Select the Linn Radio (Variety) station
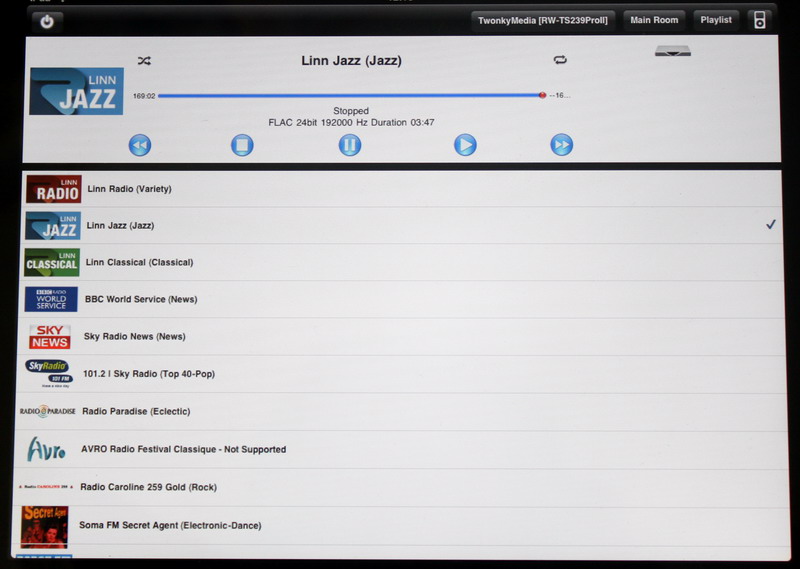Screen dimensions: 800x569 click(129, 189)
